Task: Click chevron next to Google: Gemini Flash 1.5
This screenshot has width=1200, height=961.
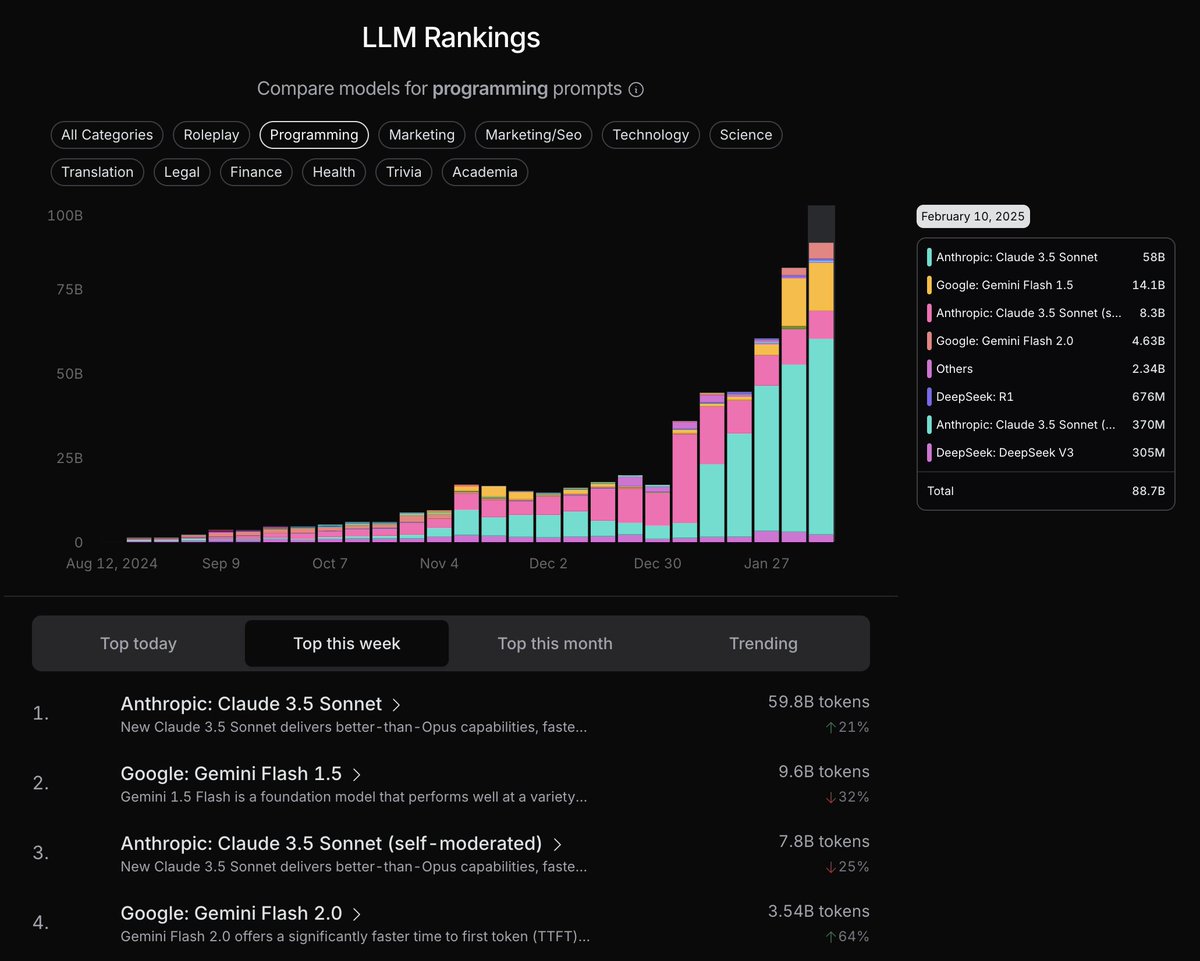Action: click(357, 775)
